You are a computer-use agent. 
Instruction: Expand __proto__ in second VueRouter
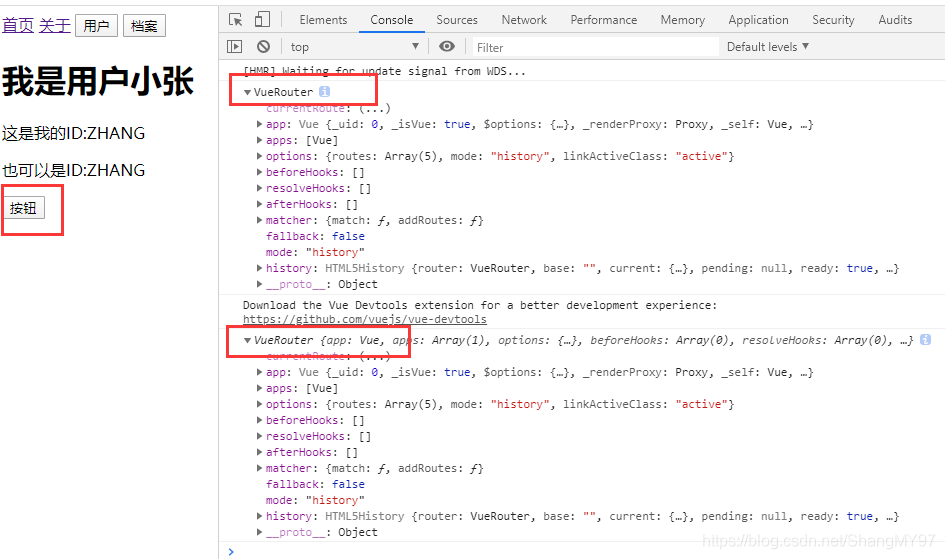click(x=259, y=532)
